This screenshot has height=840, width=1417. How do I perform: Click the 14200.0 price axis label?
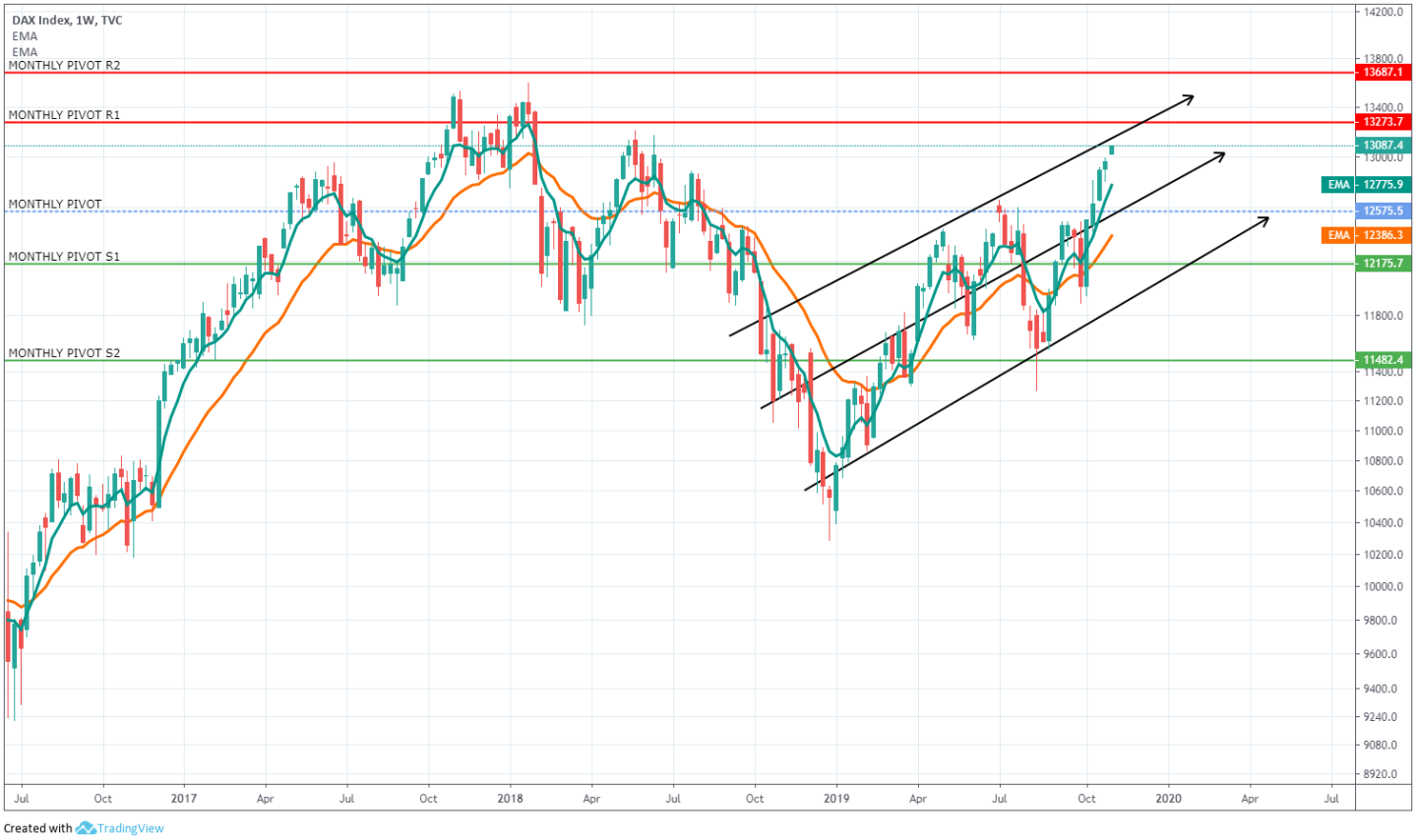pos(1384,13)
